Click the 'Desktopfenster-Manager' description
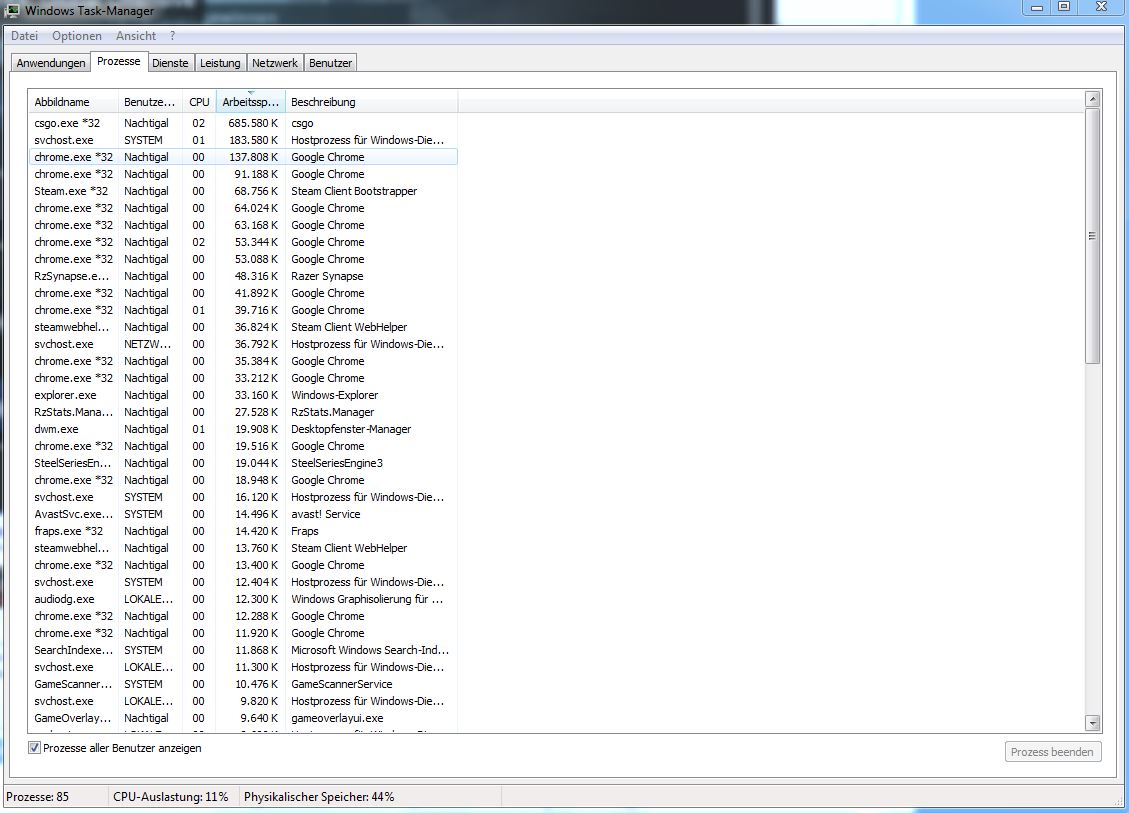Image resolution: width=1129 pixels, height=813 pixels. pyautogui.click(x=351, y=429)
